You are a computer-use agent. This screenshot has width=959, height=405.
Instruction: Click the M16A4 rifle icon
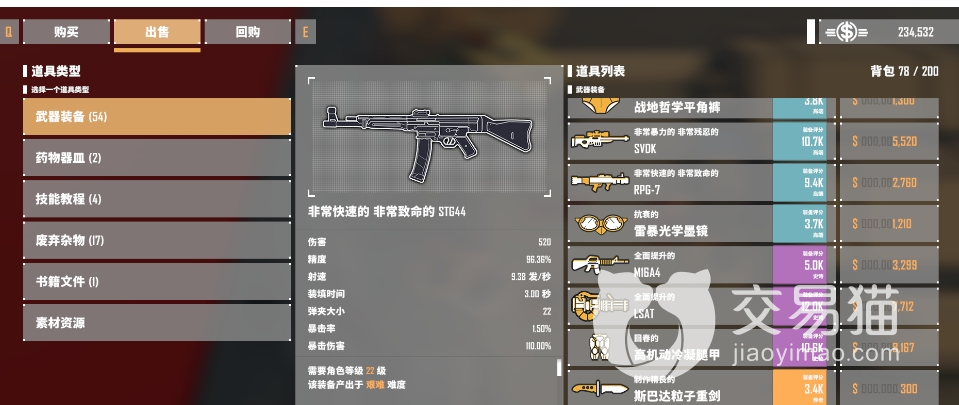[599, 264]
